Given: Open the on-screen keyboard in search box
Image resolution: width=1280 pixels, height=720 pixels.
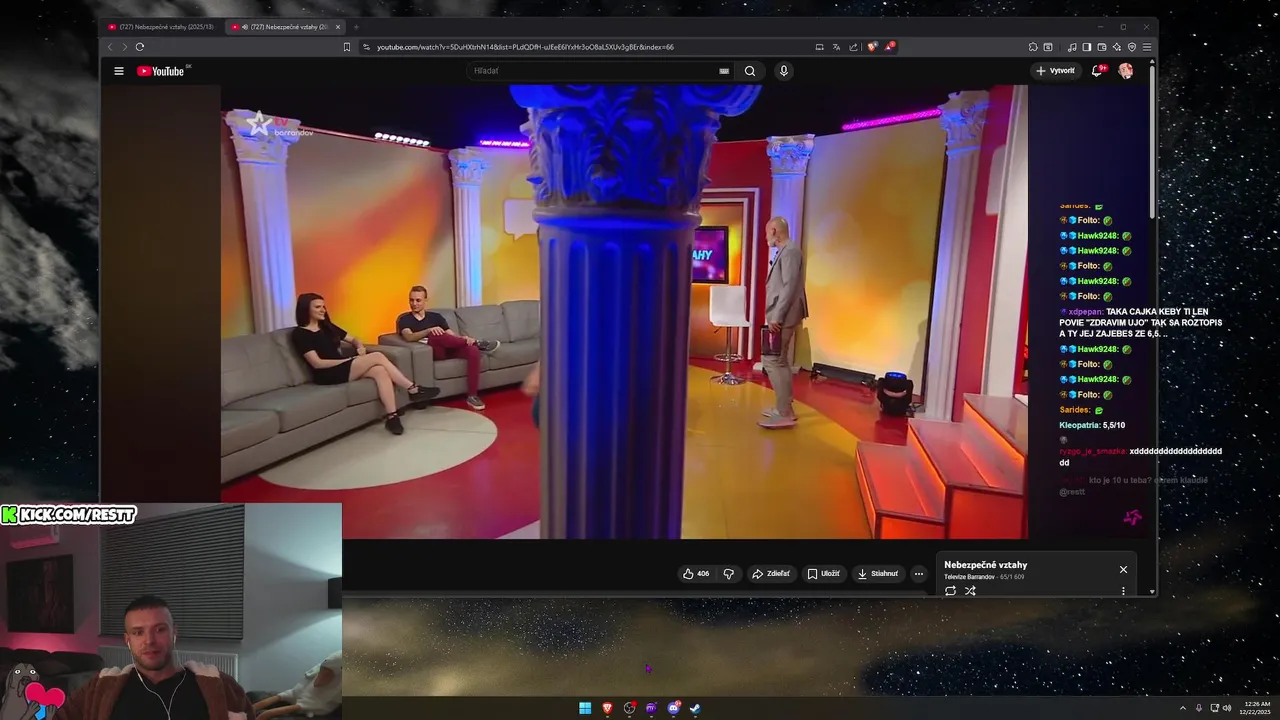Looking at the screenshot, I should click(x=724, y=71).
